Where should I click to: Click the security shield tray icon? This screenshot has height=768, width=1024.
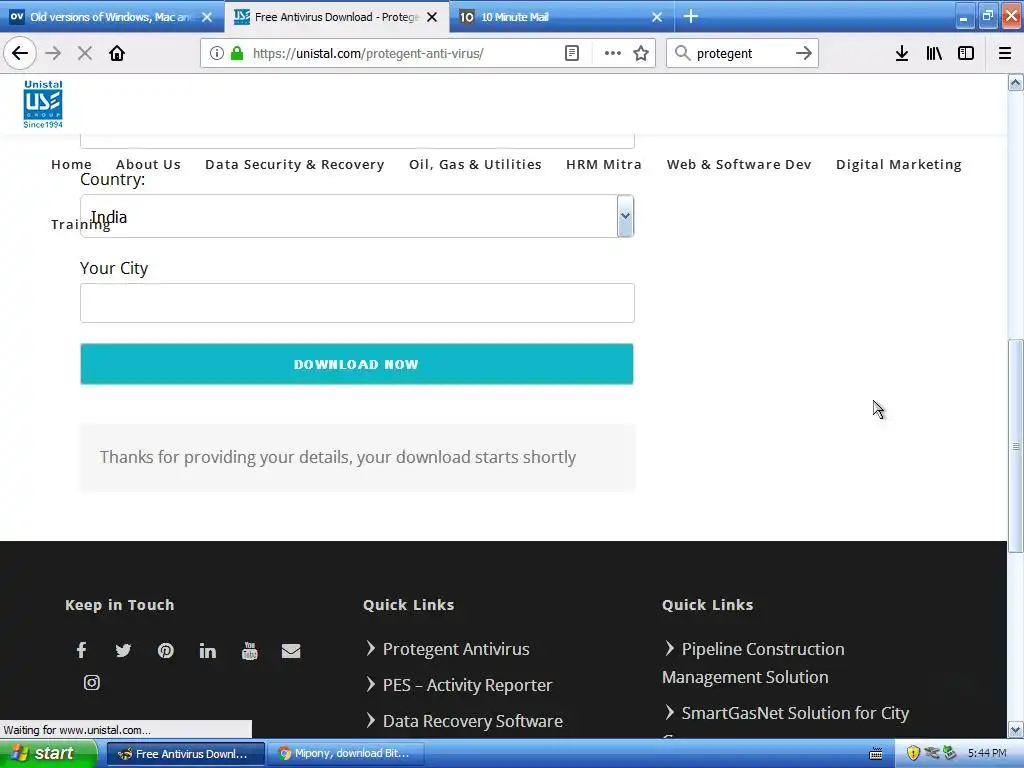(x=913, y=753)
